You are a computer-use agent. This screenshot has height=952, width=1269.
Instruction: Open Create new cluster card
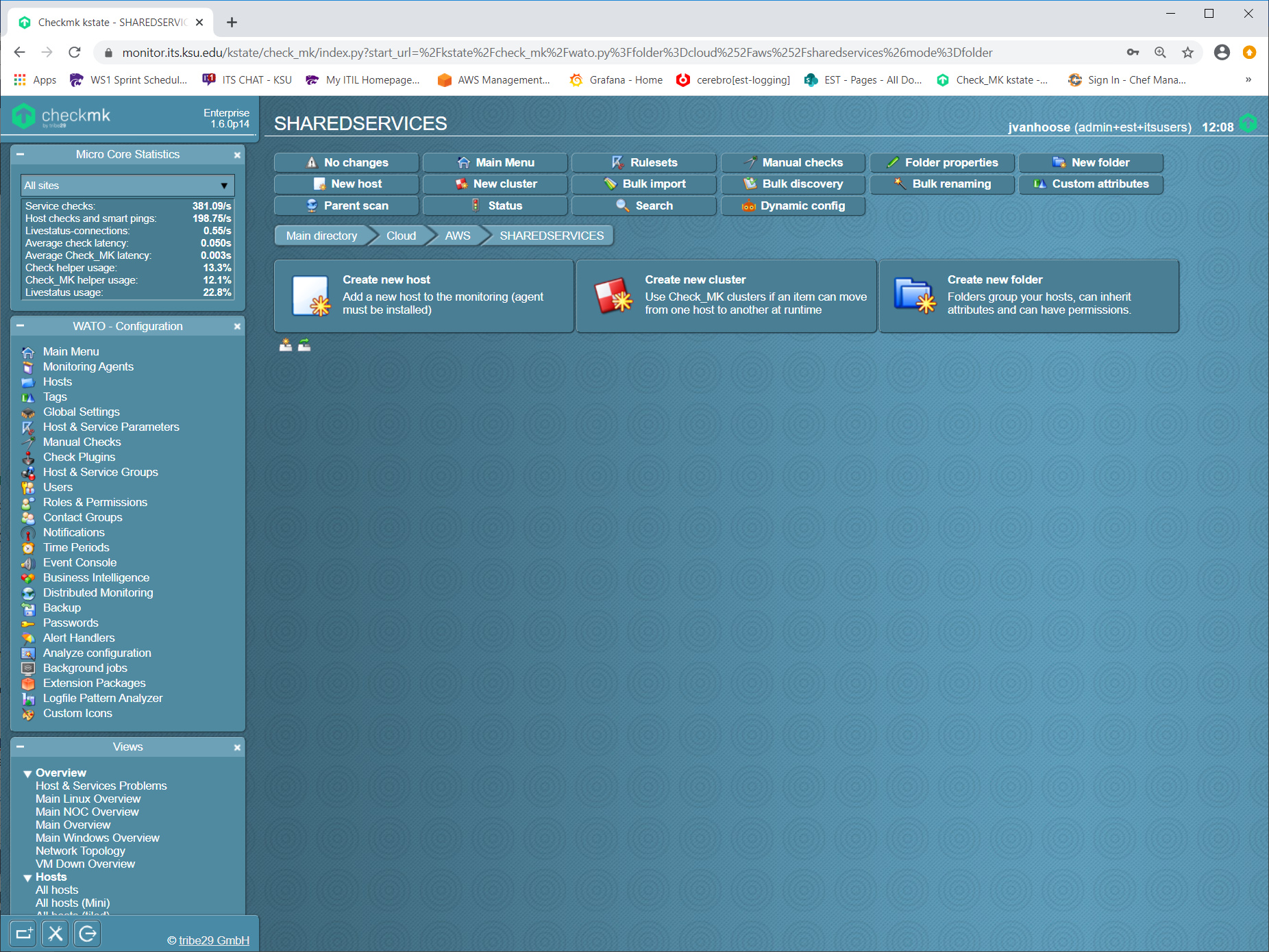point(726,296)
